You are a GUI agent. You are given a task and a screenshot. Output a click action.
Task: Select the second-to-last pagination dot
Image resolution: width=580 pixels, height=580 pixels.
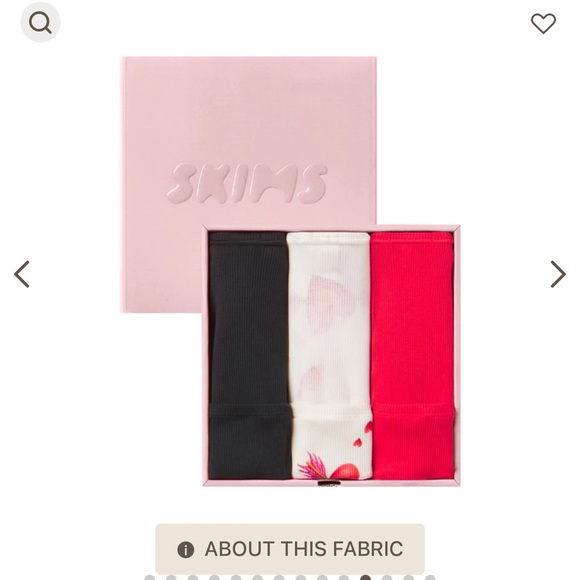[x=409, y=577]
